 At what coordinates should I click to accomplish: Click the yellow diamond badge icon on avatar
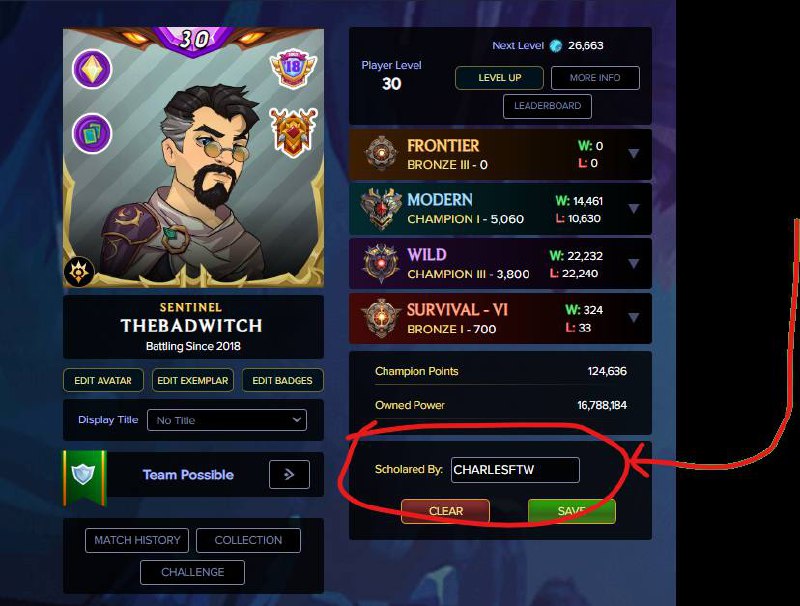click(x=92, y=69)
